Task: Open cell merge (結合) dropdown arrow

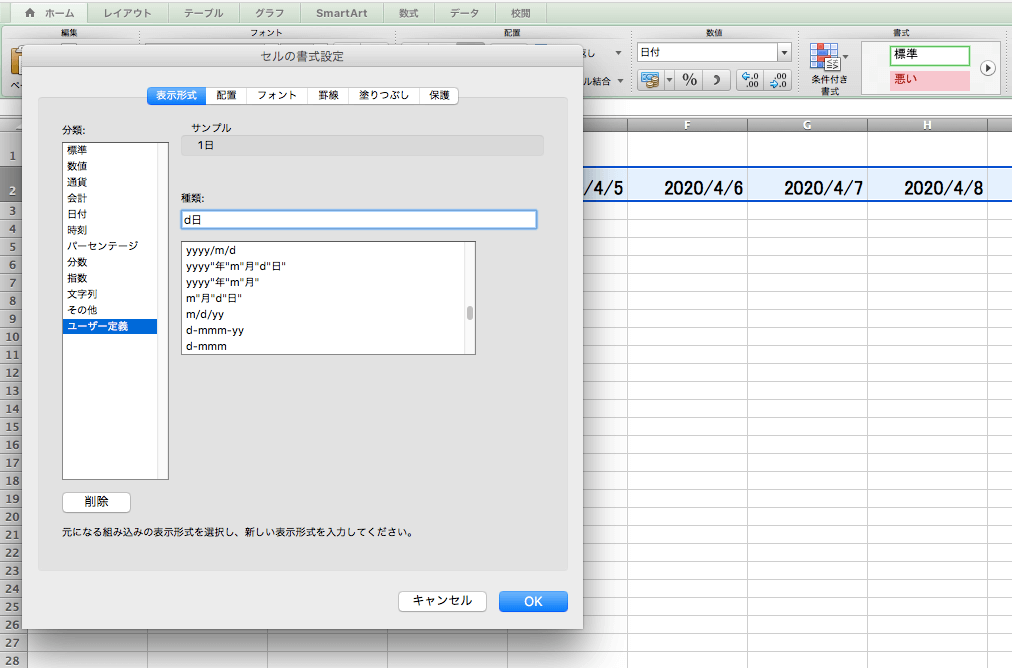Action: pos(620,81)
